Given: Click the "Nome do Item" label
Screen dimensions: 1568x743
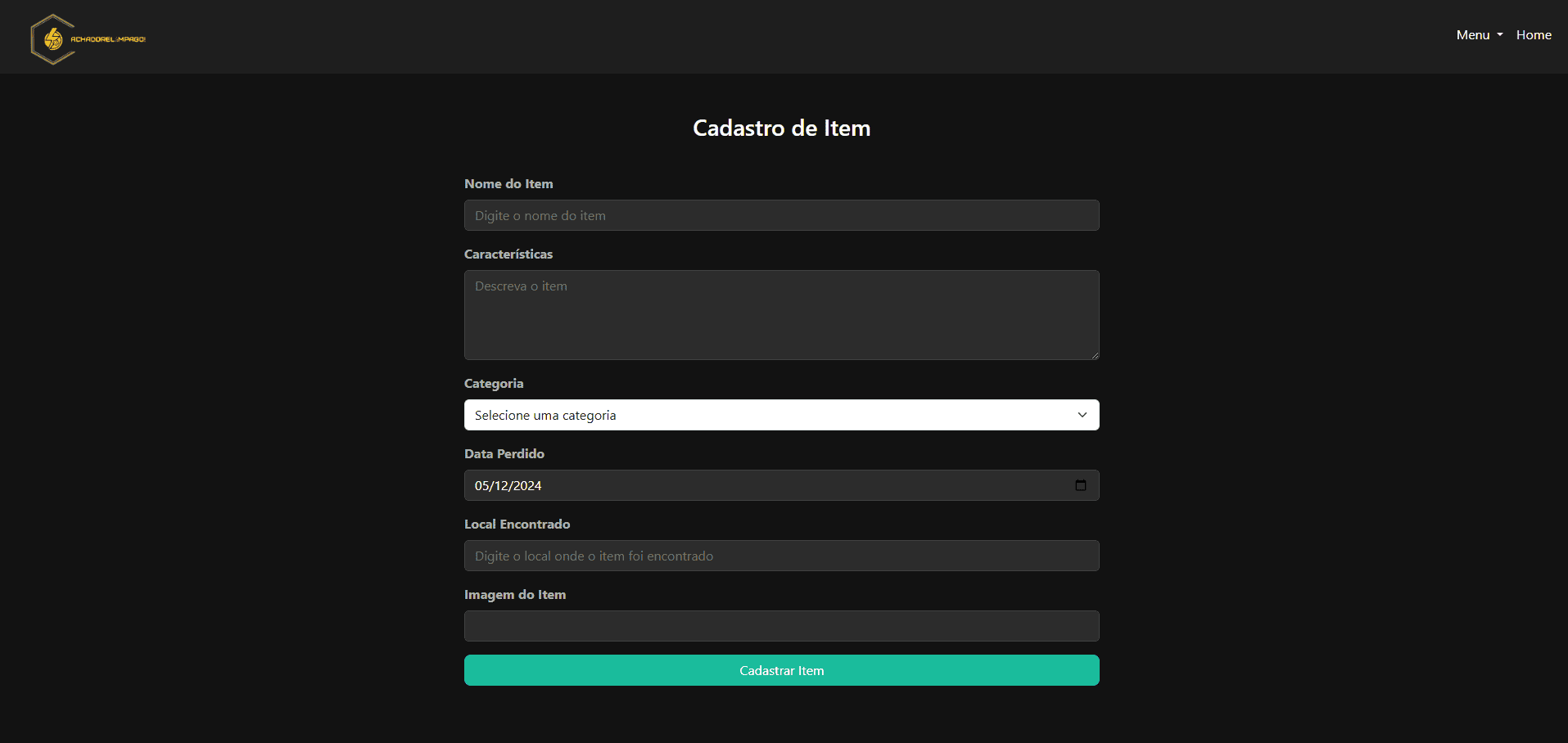Looking at the screenshot, I should pyautogui.click(x=508, y=184).
